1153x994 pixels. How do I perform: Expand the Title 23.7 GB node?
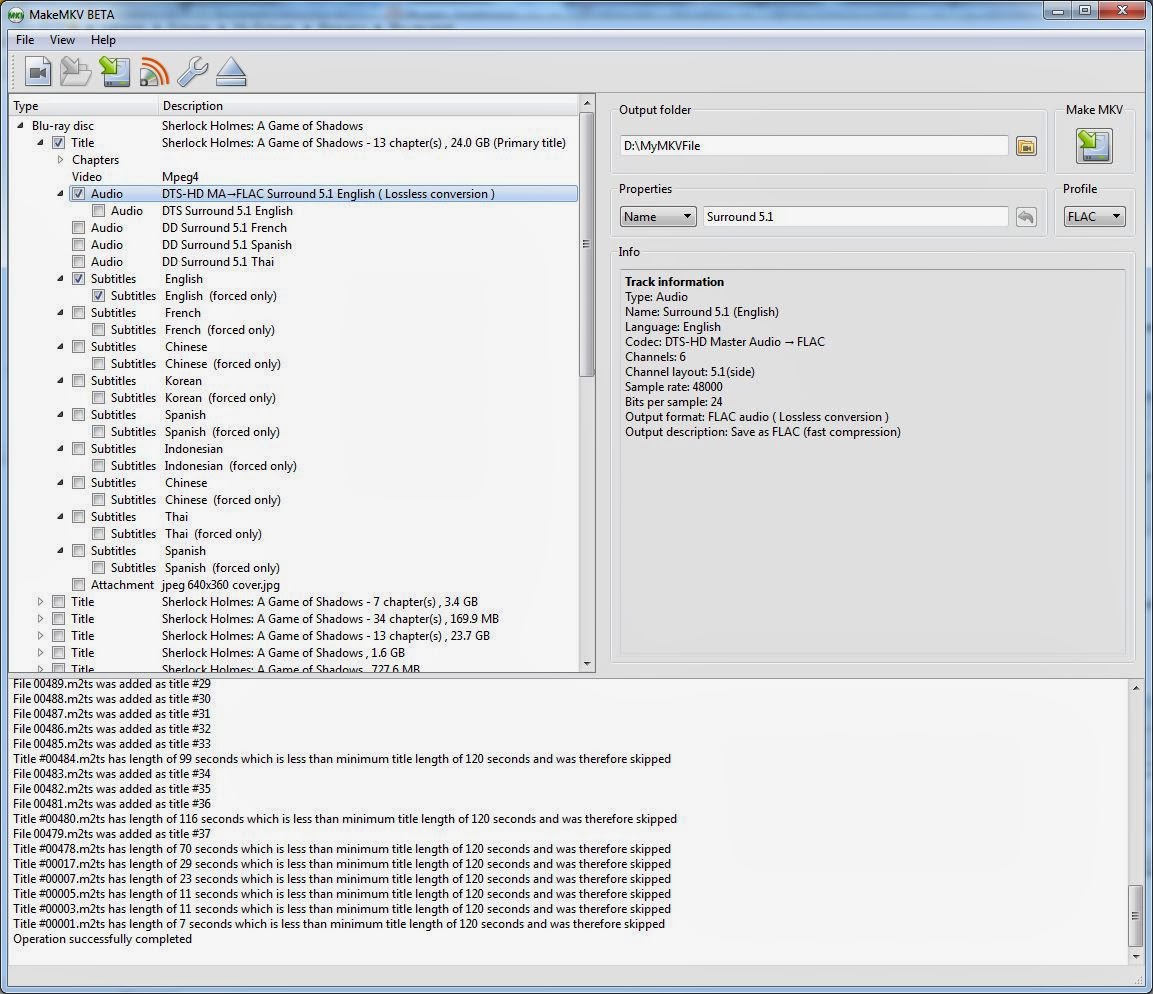(x=40, y=635)
